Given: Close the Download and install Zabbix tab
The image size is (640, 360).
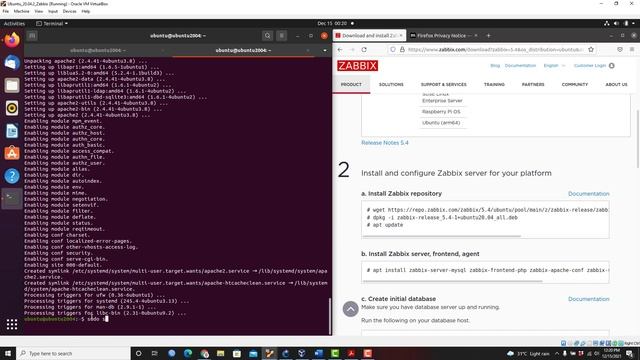Looking at the screenshot, I should point(401,36).
